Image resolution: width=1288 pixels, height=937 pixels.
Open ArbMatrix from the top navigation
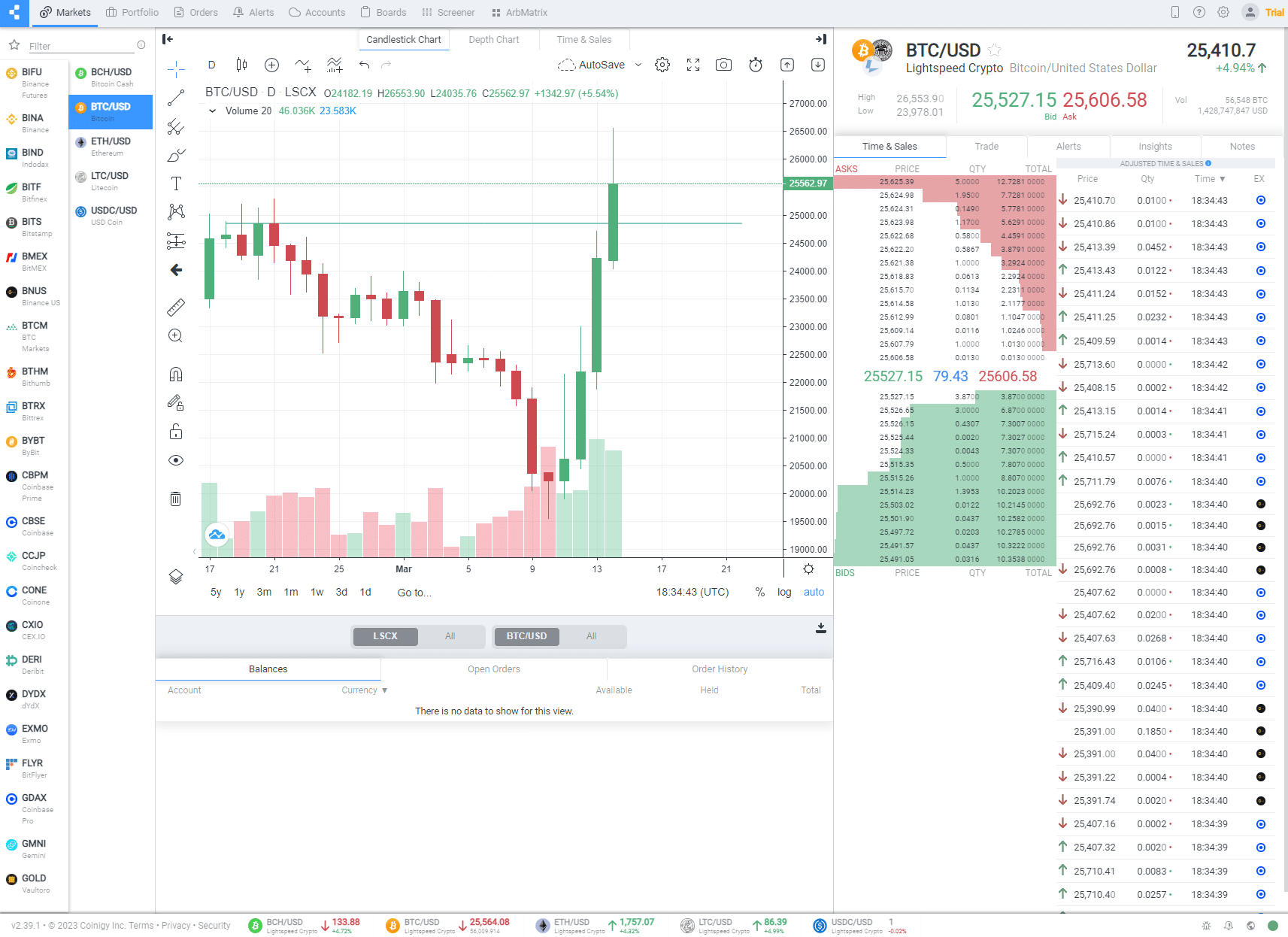(x=519, y=12)
